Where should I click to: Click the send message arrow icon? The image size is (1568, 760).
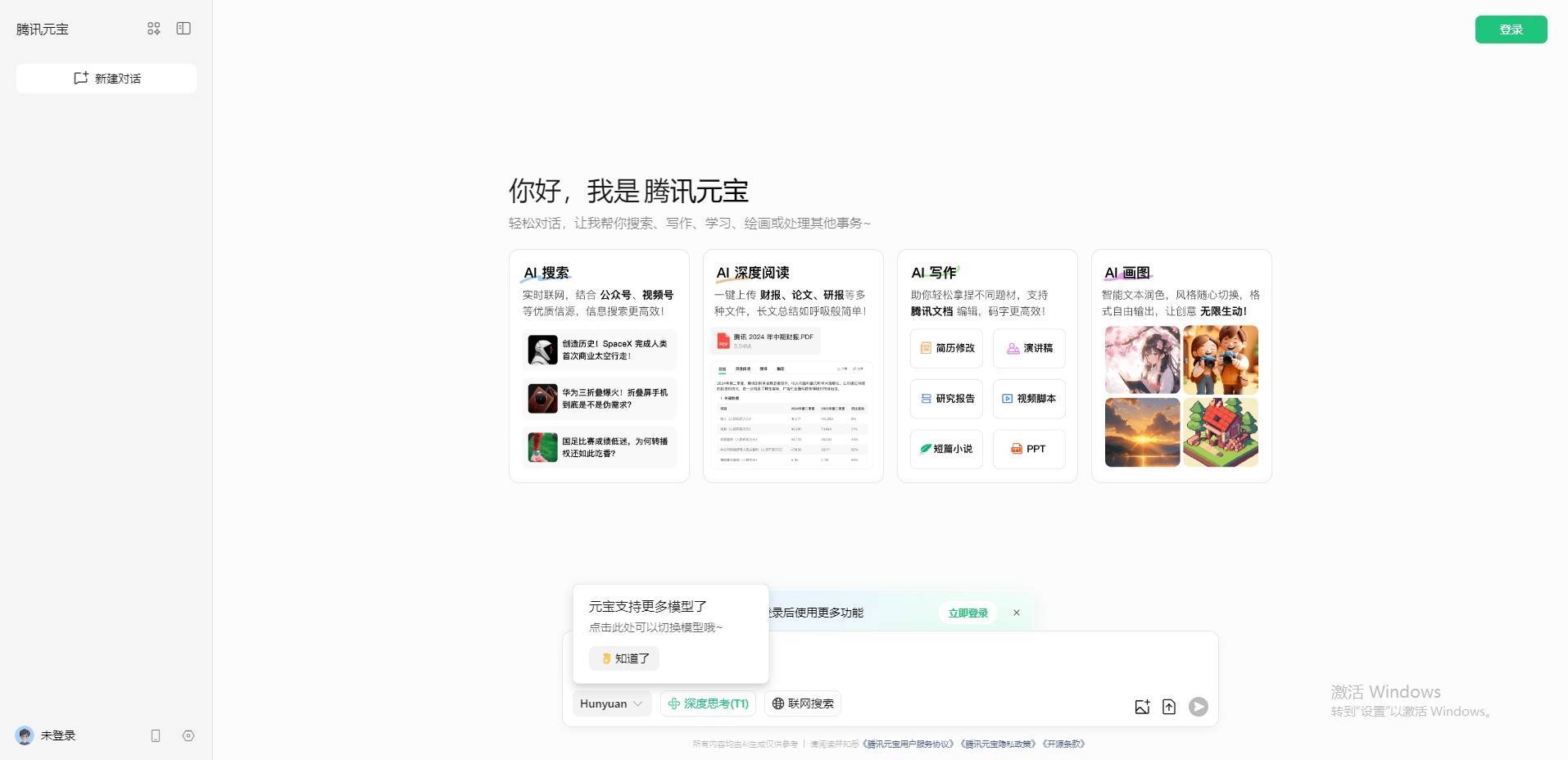pos(1199,707)
